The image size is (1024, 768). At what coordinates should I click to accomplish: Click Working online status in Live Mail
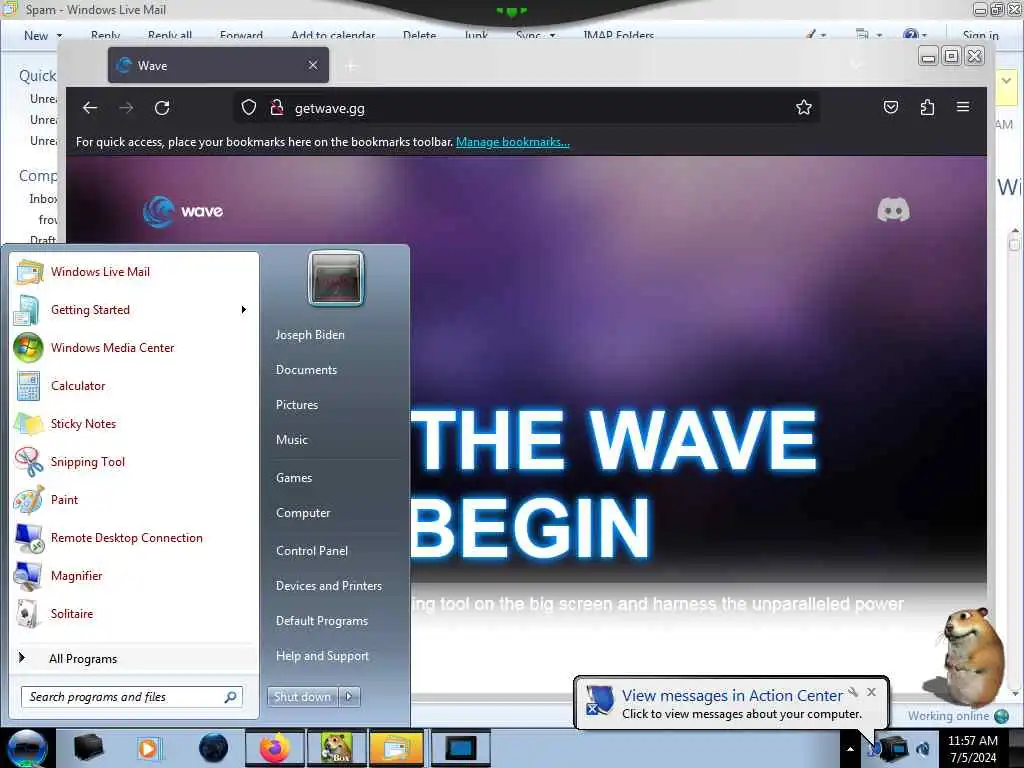948,716
